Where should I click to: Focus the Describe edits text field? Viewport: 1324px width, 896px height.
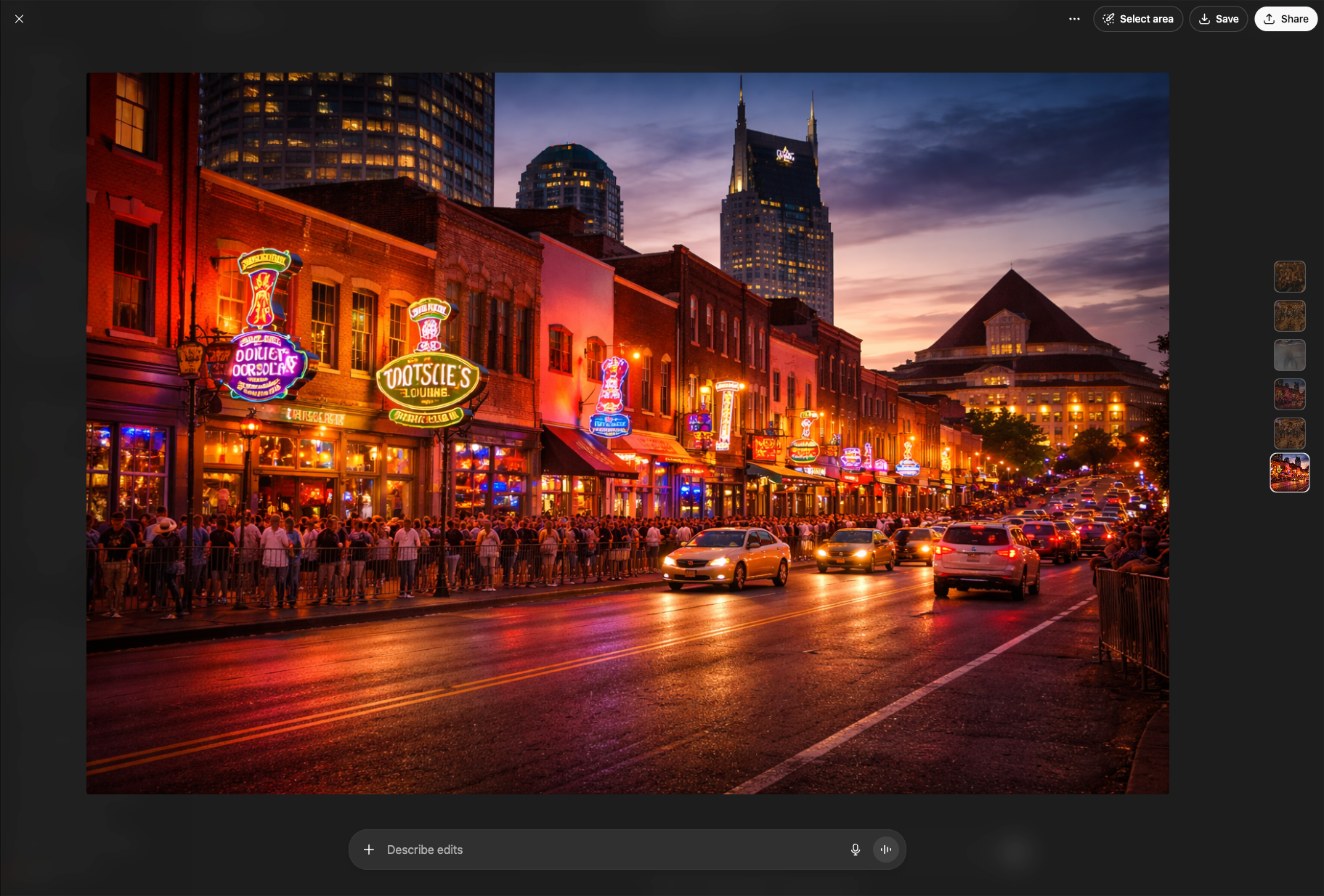click(x=600, y=850)
